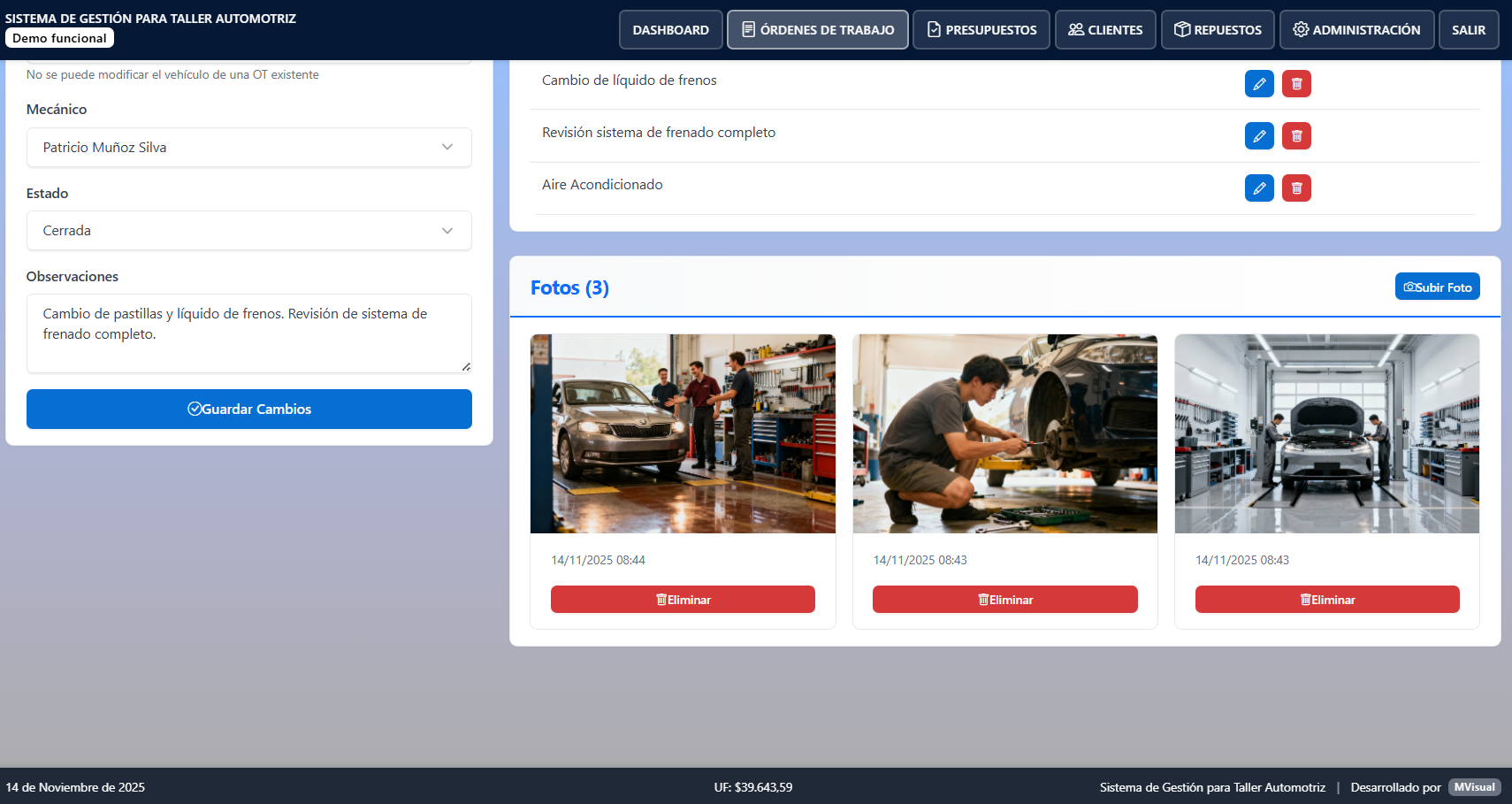Image resolution: width=1512 pixels, height=804 pixels.
Task: Navigate to Clientes
Action: click(1105, 30)
